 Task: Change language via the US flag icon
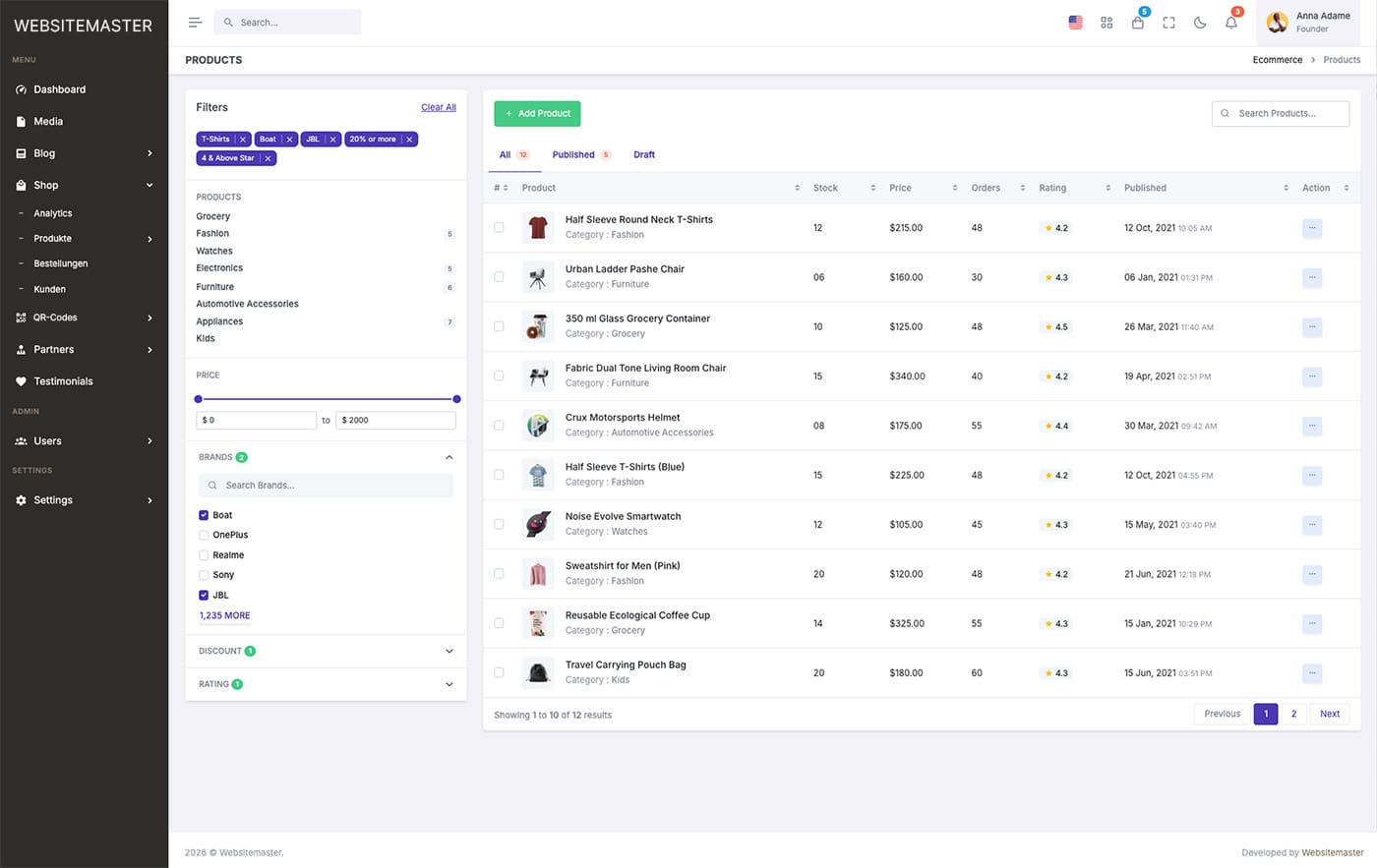click(1075, 22)
